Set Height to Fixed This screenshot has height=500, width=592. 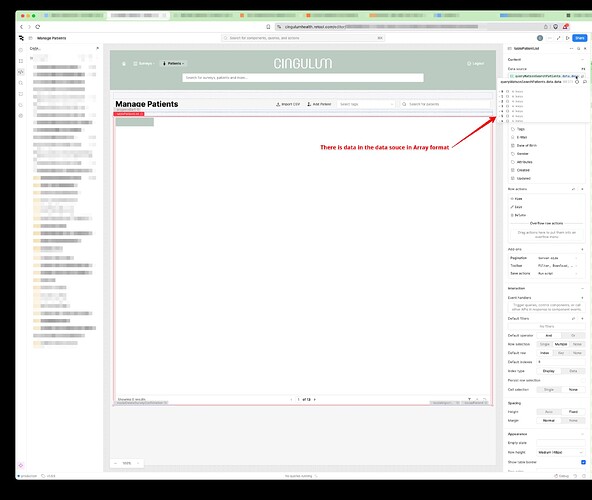click(x=573, y=412)
